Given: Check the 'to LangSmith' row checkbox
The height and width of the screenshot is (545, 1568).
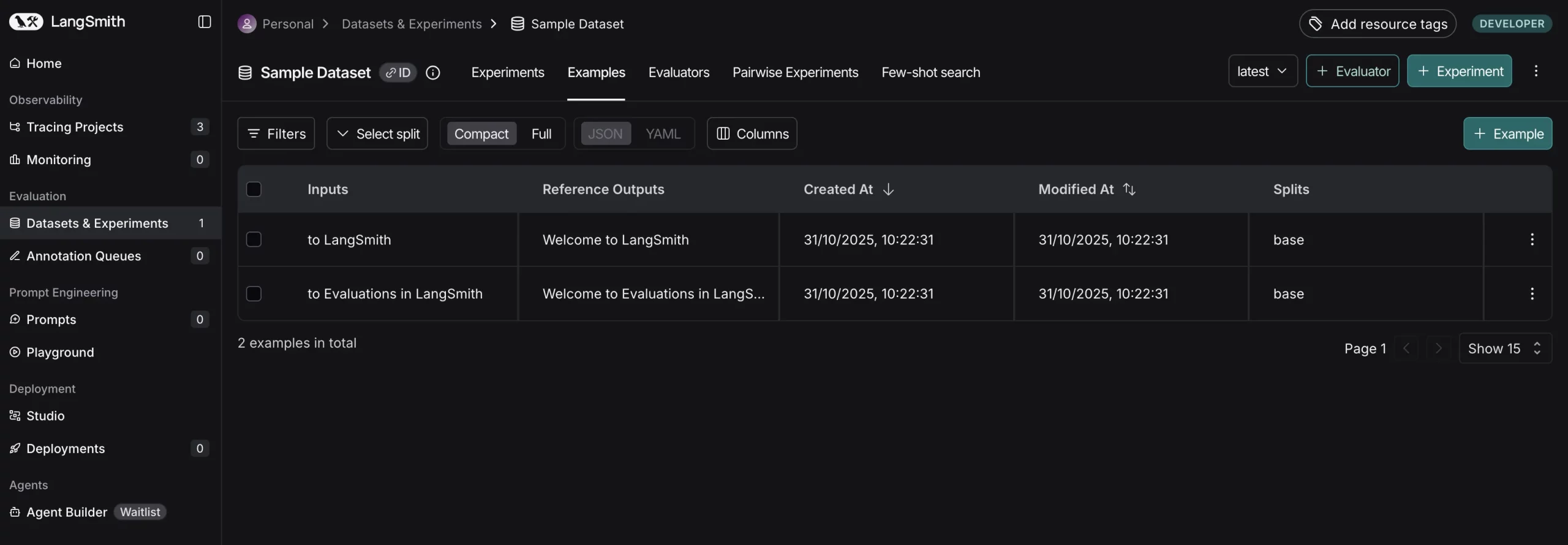Looking at the screenshot, I should click(254, 239).
